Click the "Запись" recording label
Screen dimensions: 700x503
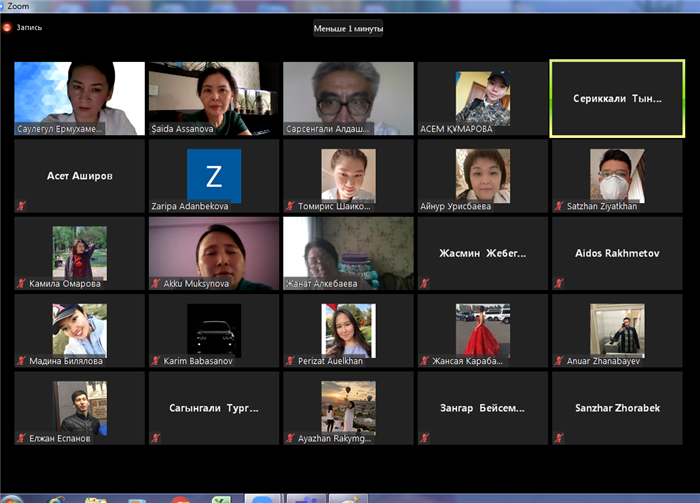tap(29, 27)
